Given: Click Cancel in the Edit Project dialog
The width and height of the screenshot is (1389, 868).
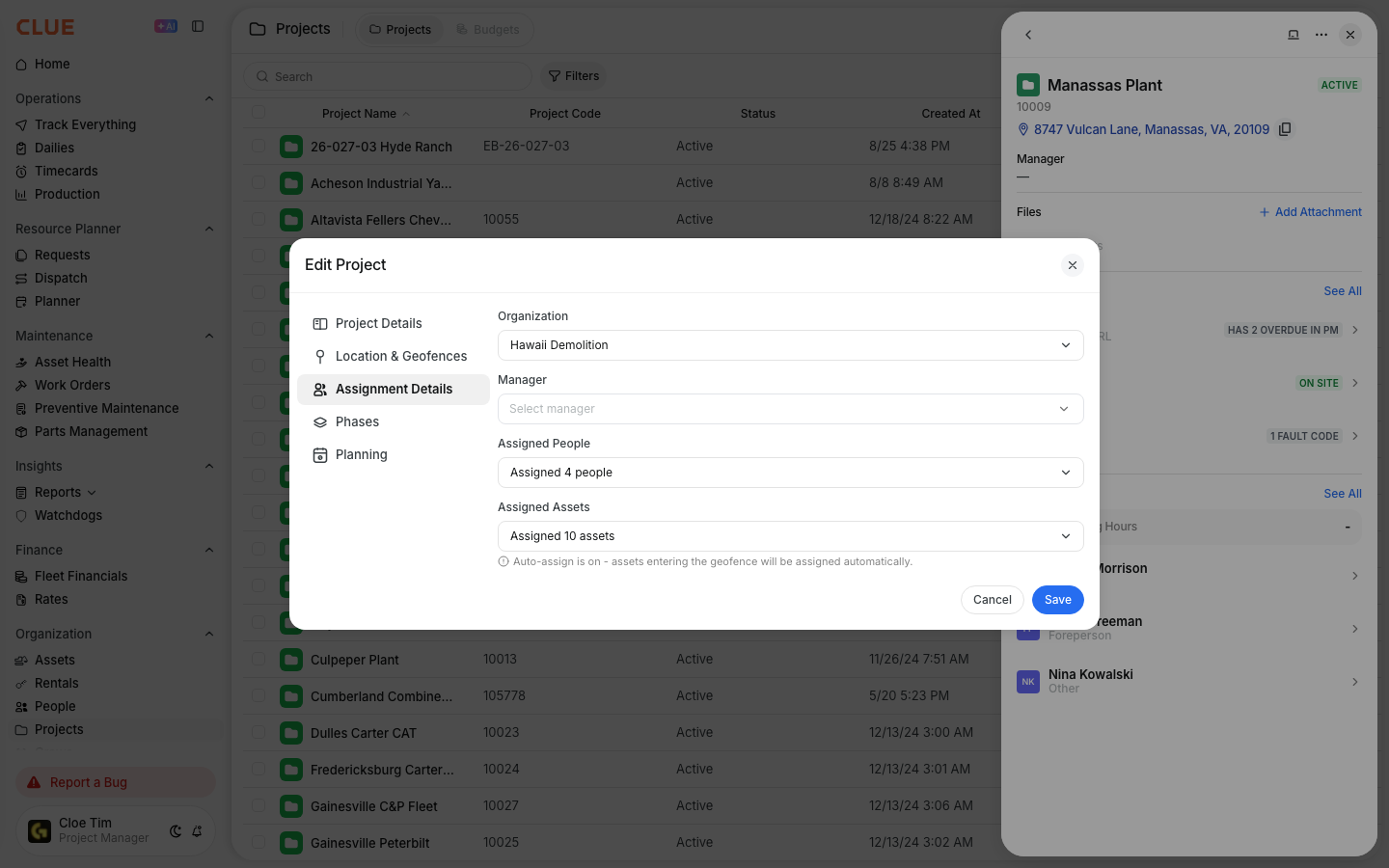Looking at the screenshot, I should click(x=992, y=600).
